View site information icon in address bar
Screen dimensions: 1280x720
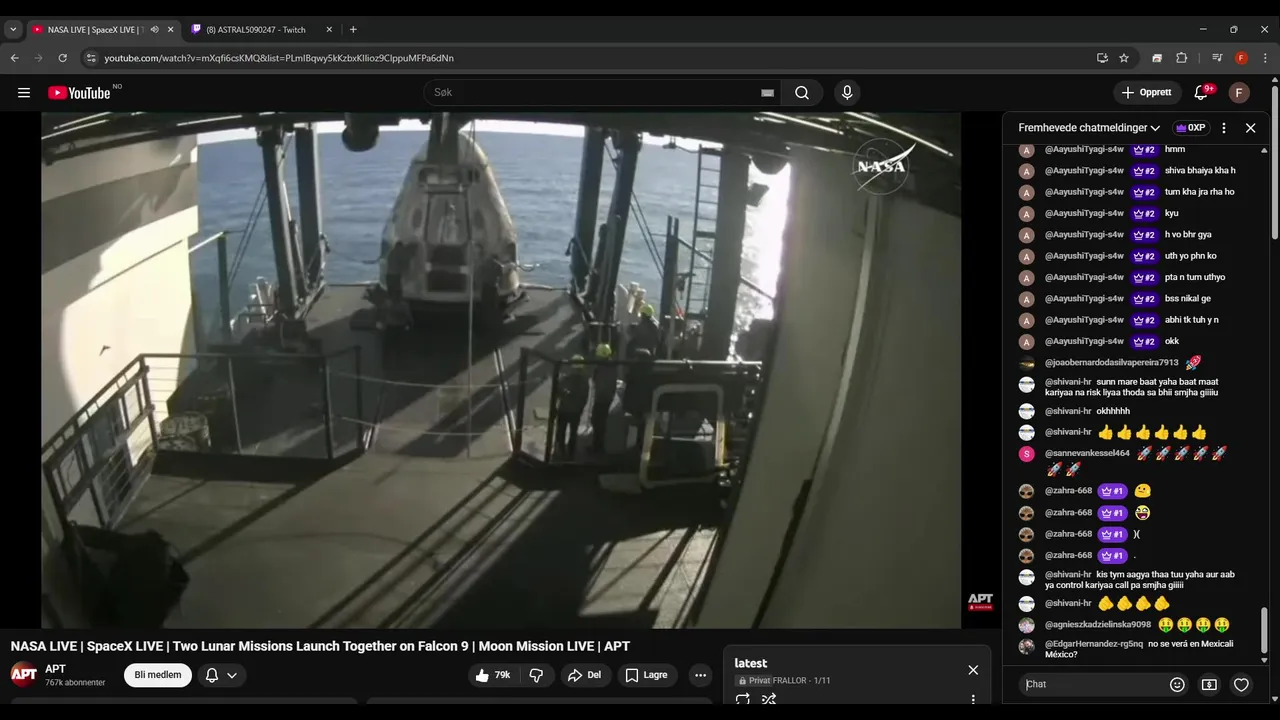coord(91,58)
